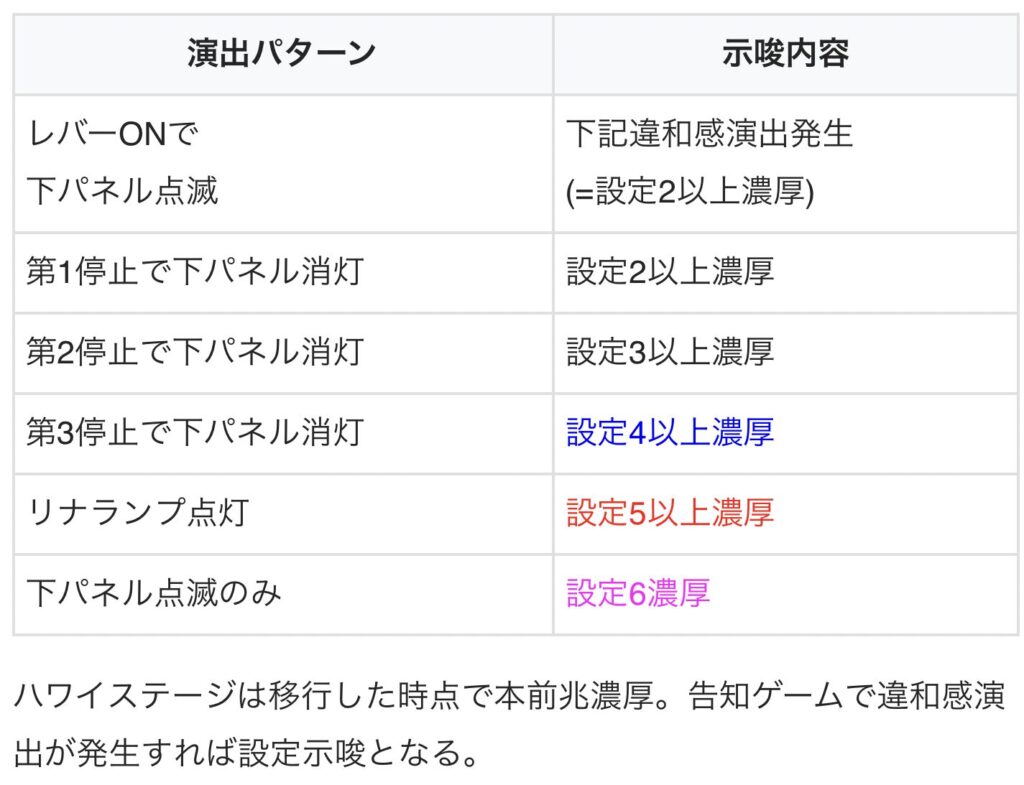Click 下パネル点滅 text under レバーON

click(x=122, y=191)
